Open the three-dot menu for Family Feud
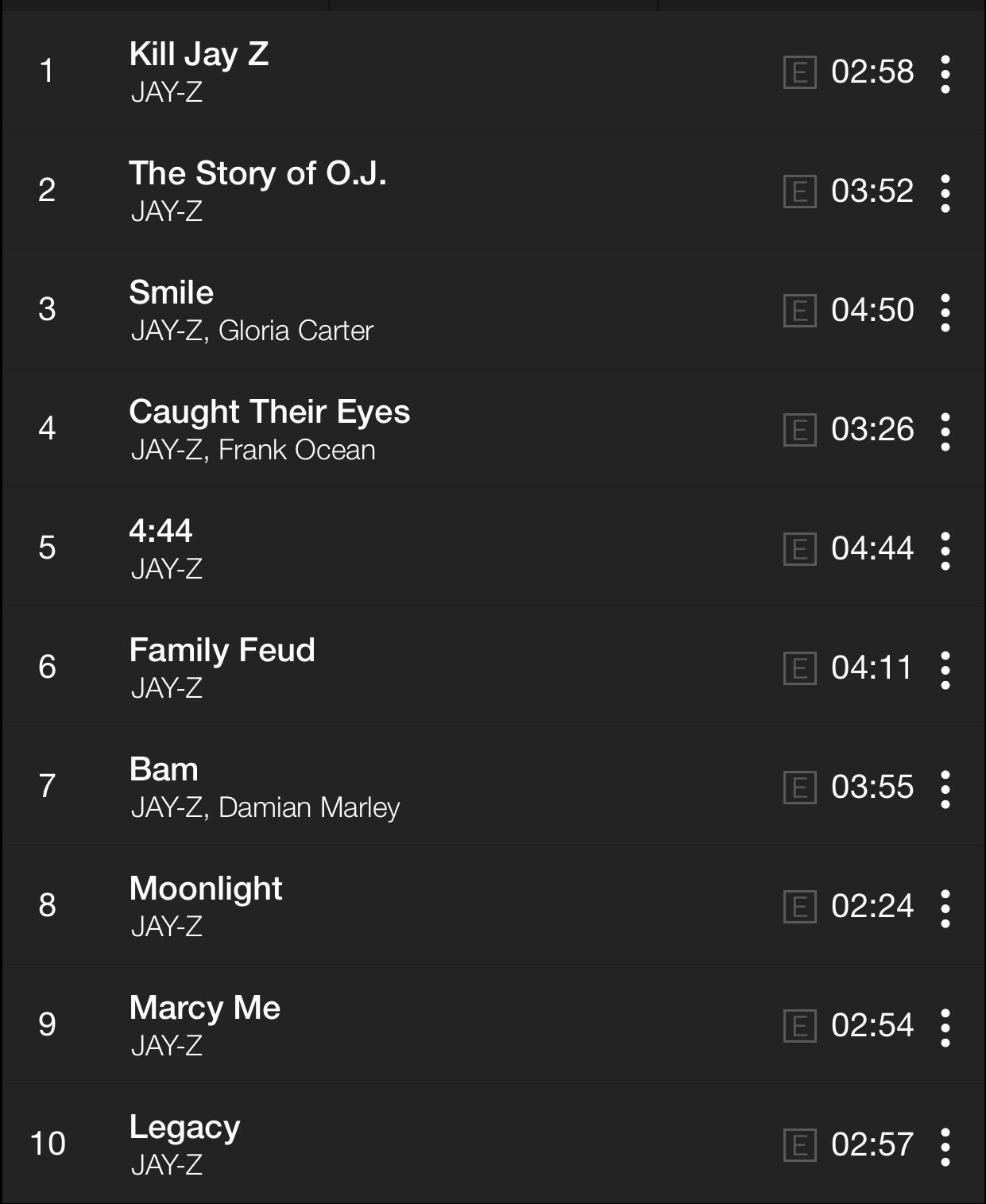 [945, 670]
